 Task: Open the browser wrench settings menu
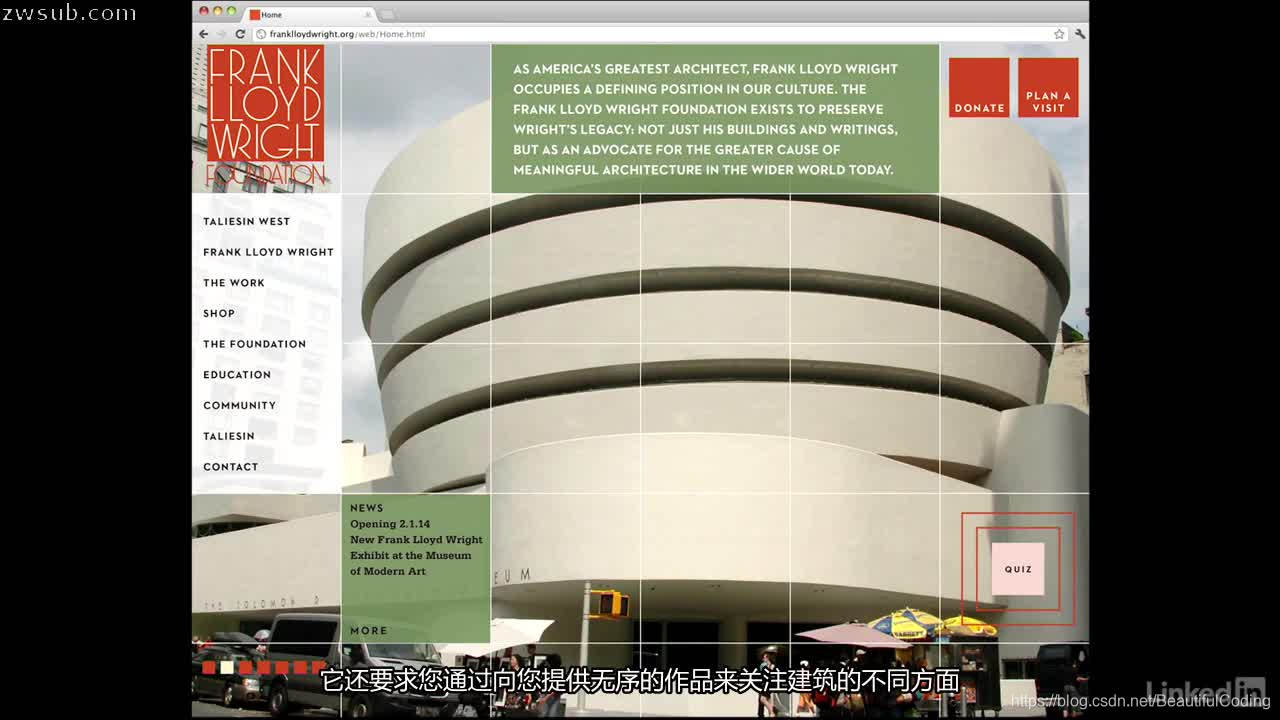pyautogui.click(x=1079, y=34)
